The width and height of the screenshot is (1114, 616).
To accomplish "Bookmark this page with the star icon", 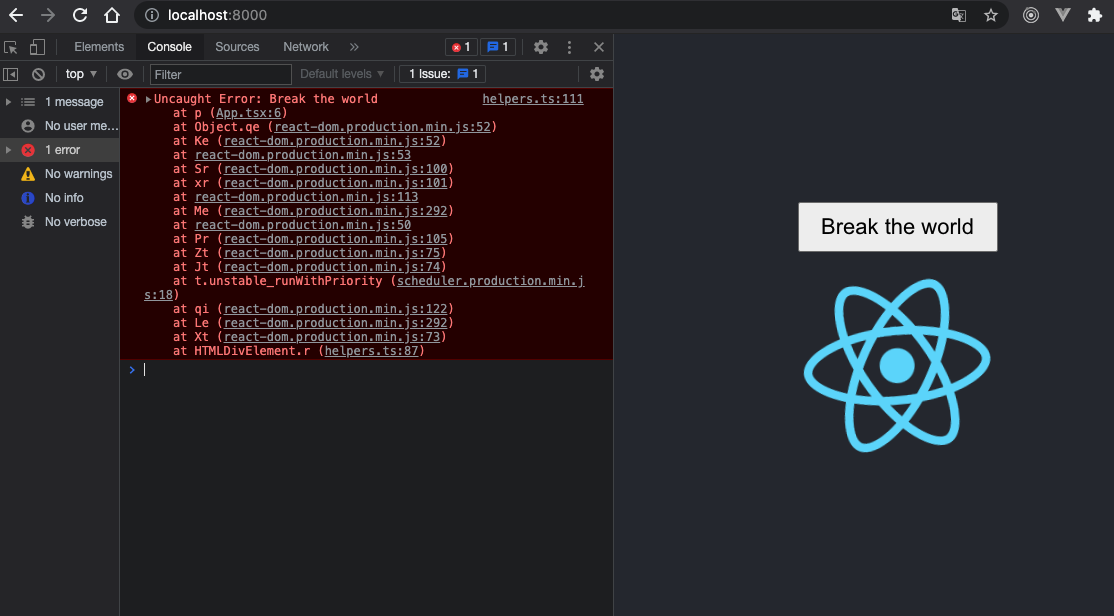I will [990, 15].
